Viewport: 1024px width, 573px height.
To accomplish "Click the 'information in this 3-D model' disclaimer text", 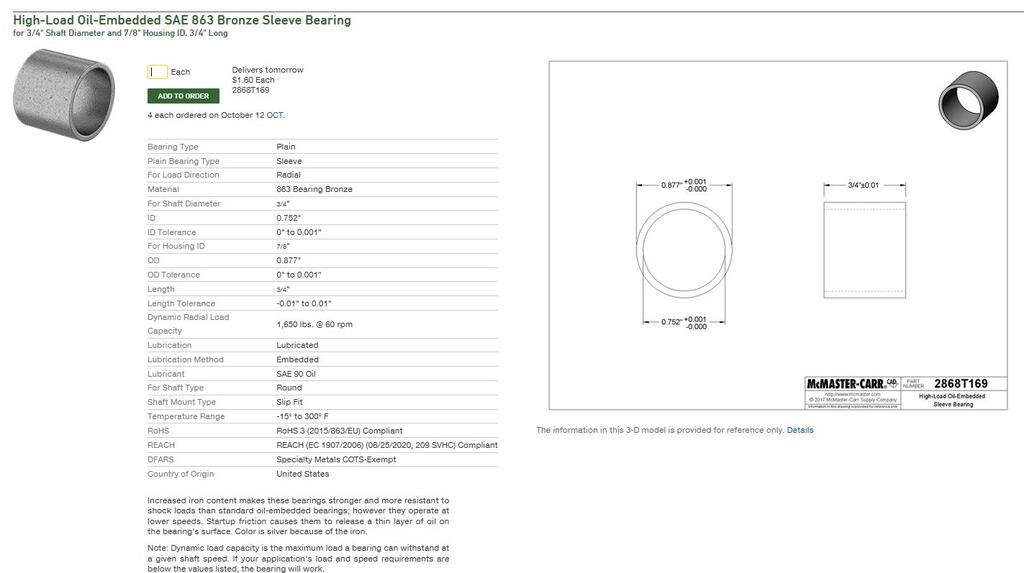I will point(660,430).
